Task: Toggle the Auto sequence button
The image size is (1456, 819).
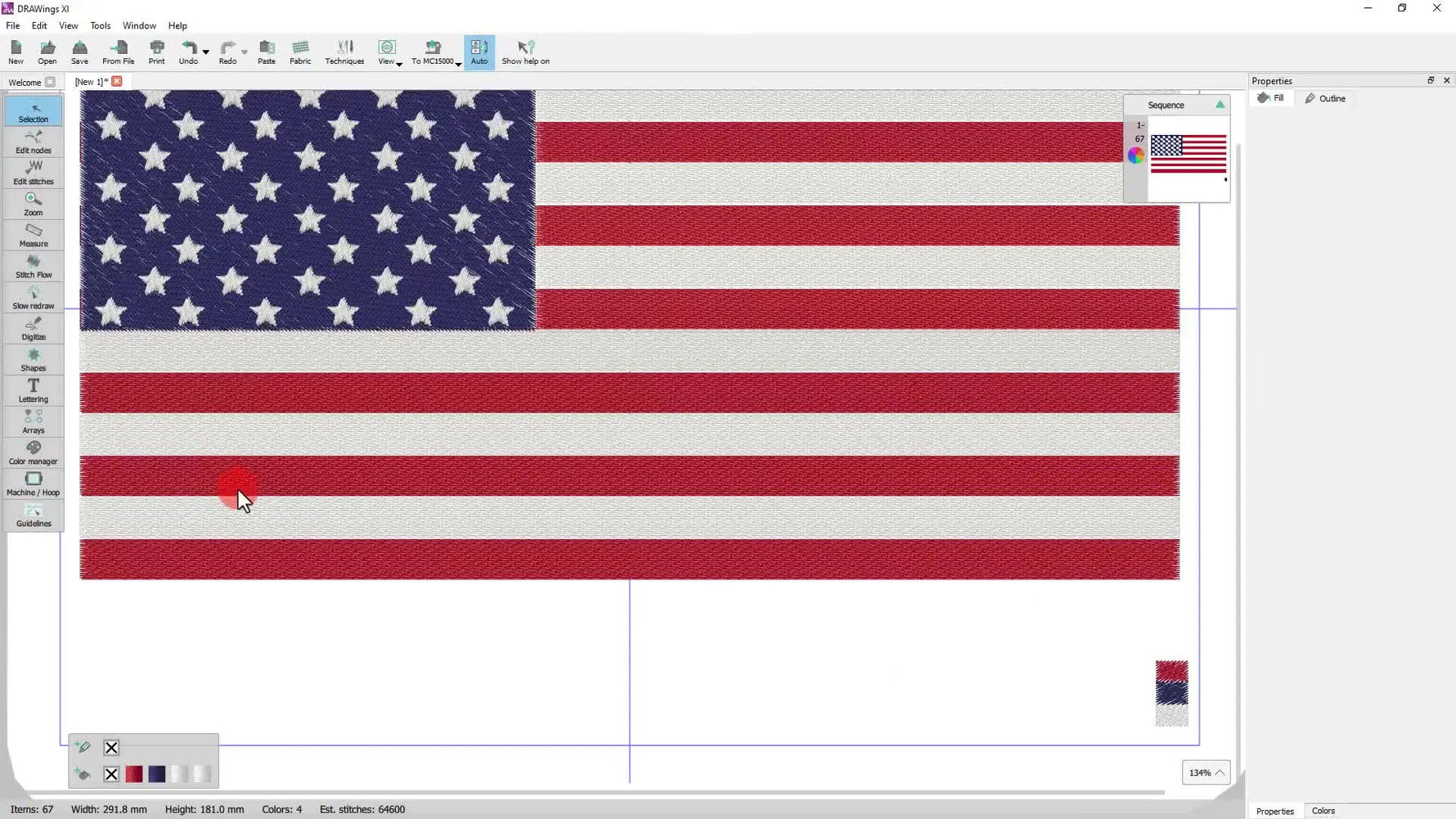Action: [479, 52]
